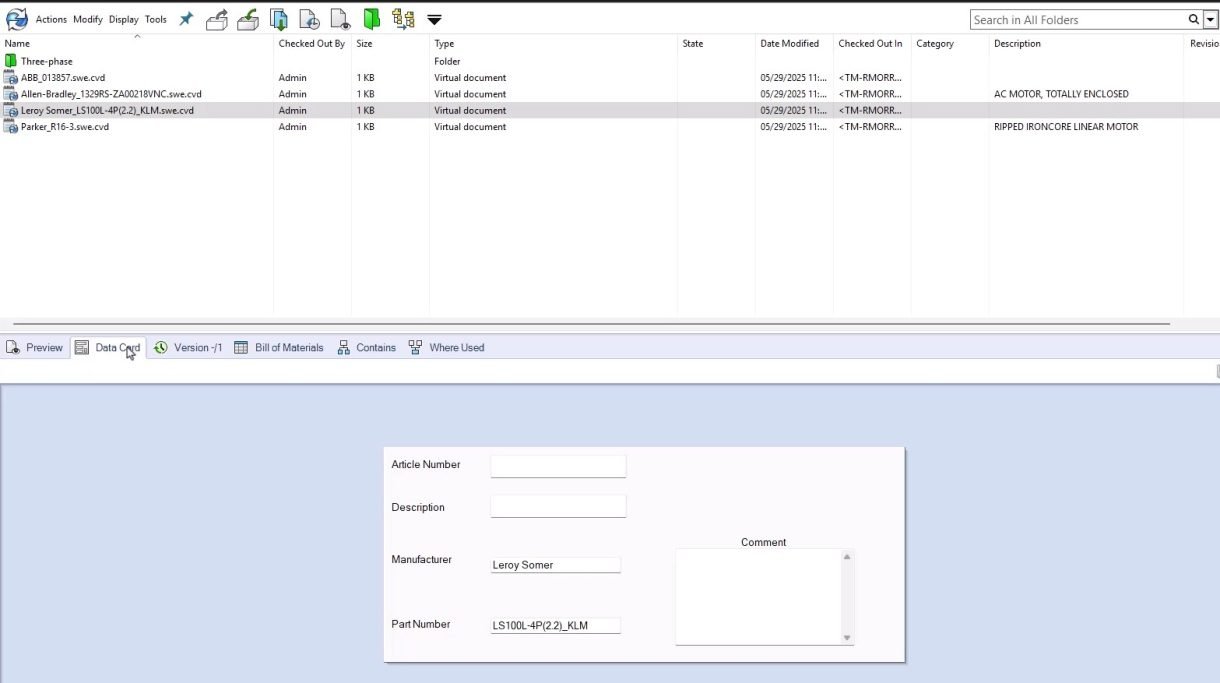The image size is (1220, 683).
Task: Open the Display menu
Action: [124, 19]
